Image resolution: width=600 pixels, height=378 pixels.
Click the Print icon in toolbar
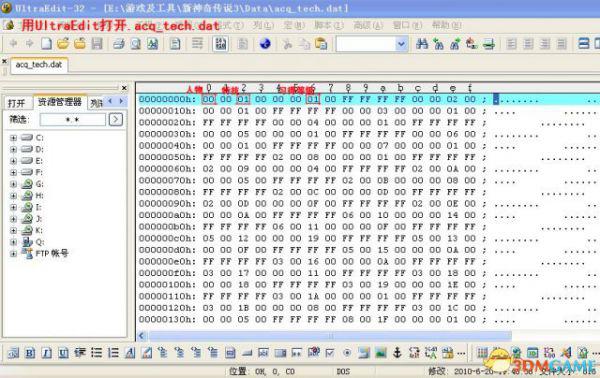(x=119, y=44)
